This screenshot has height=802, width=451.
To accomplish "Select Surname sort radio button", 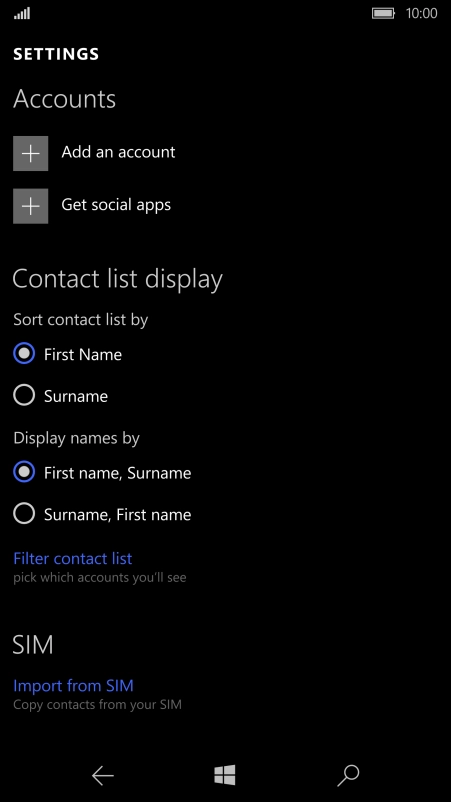I will pyautogui.click(x=24, y=395).
